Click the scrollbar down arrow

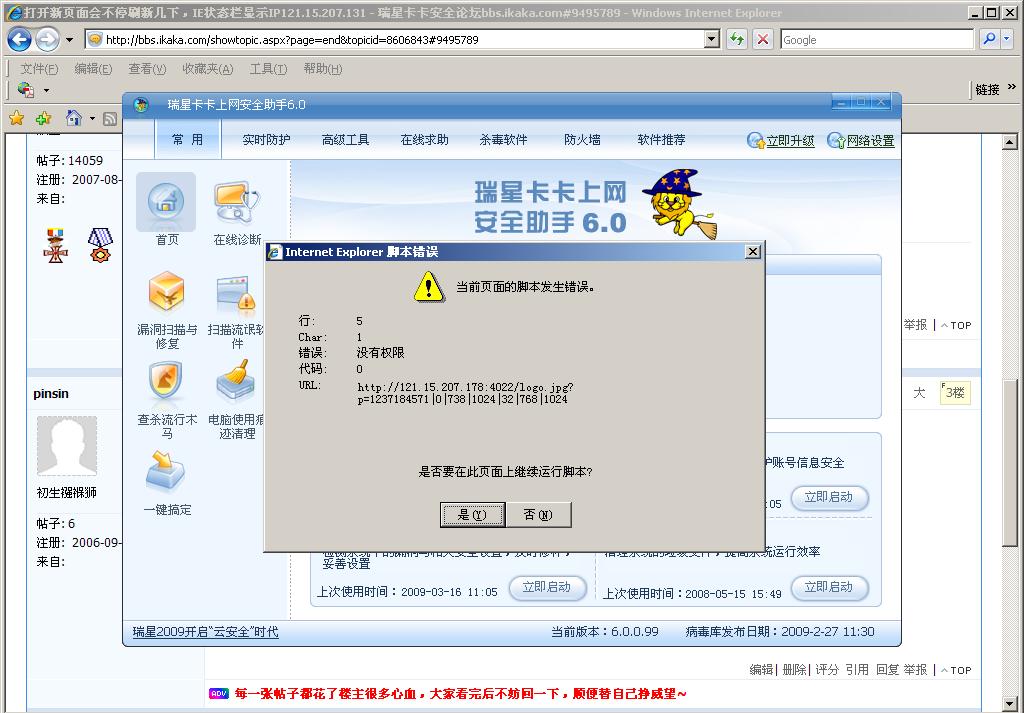point(1010,704)
